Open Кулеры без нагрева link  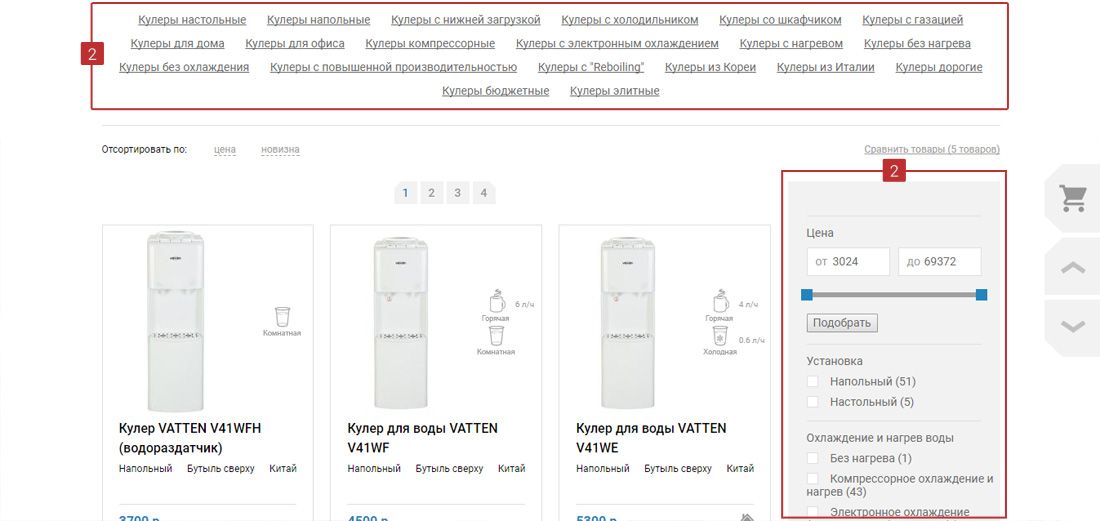point(918,43)
